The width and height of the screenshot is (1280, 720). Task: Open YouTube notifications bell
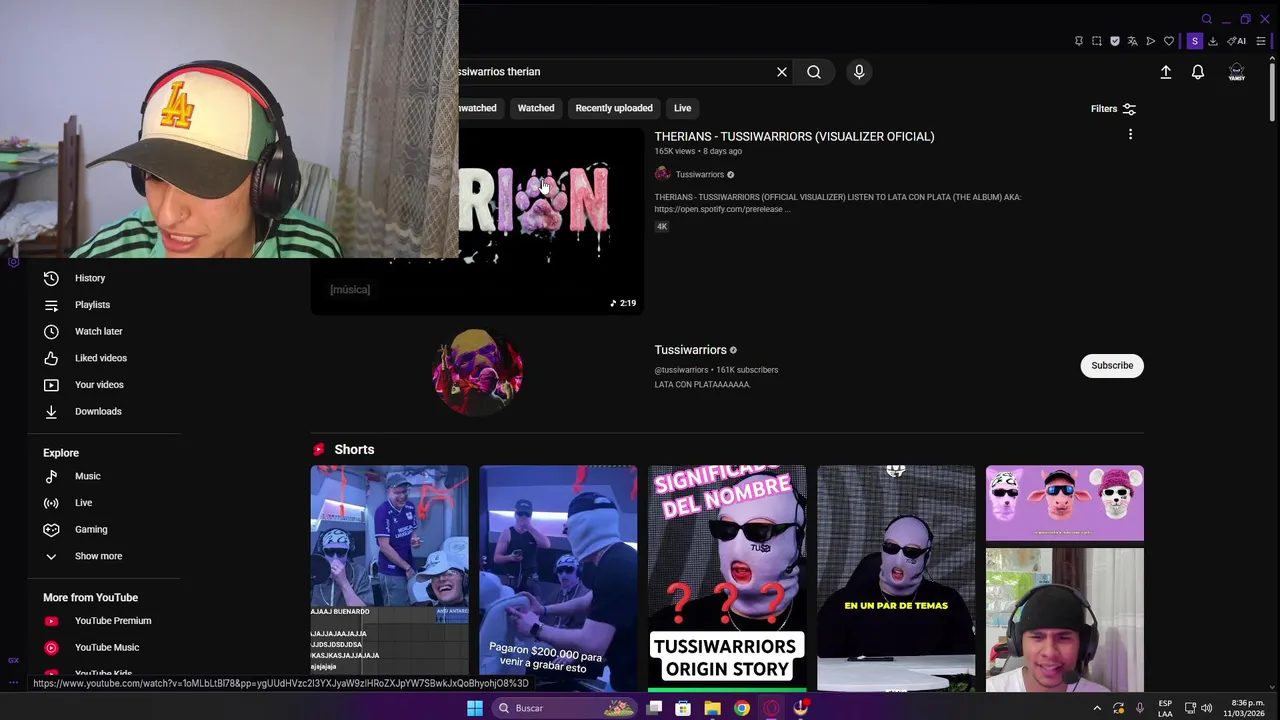click(1198, 72)
